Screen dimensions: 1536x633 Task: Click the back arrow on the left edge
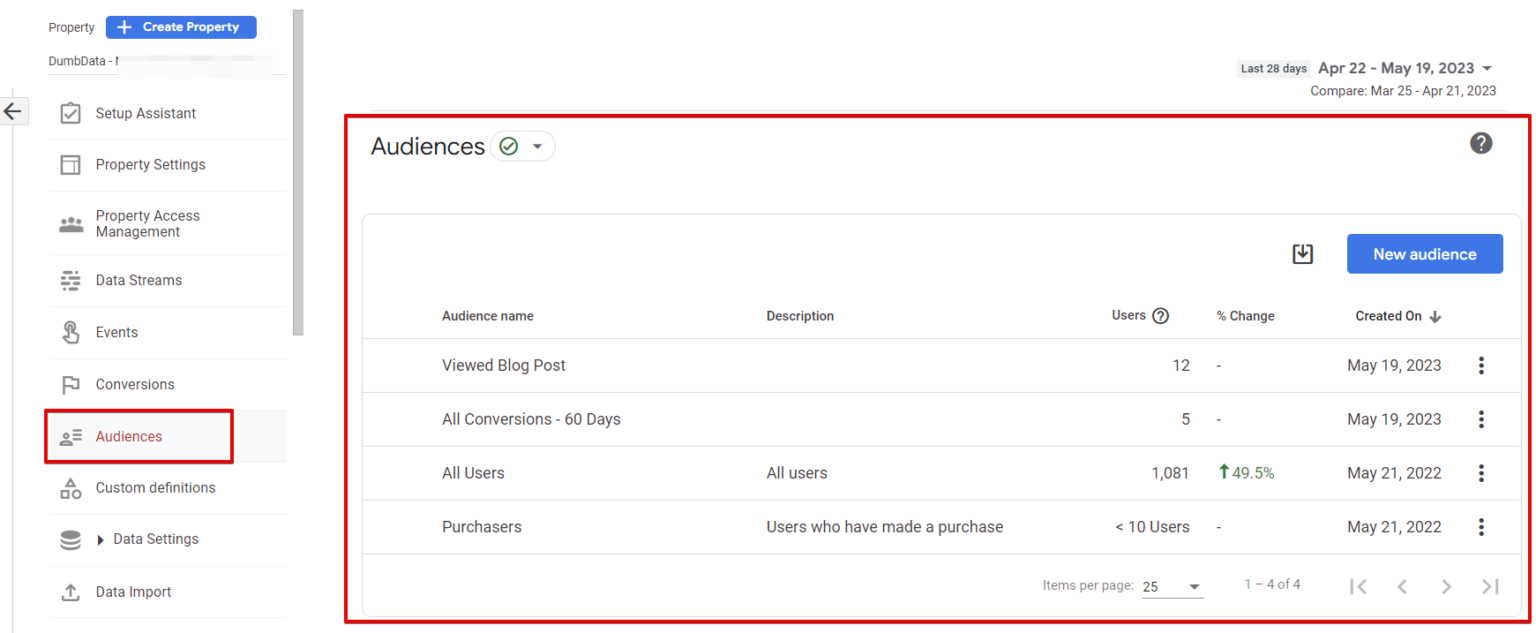pyautogui.click(x=14, y=111)
